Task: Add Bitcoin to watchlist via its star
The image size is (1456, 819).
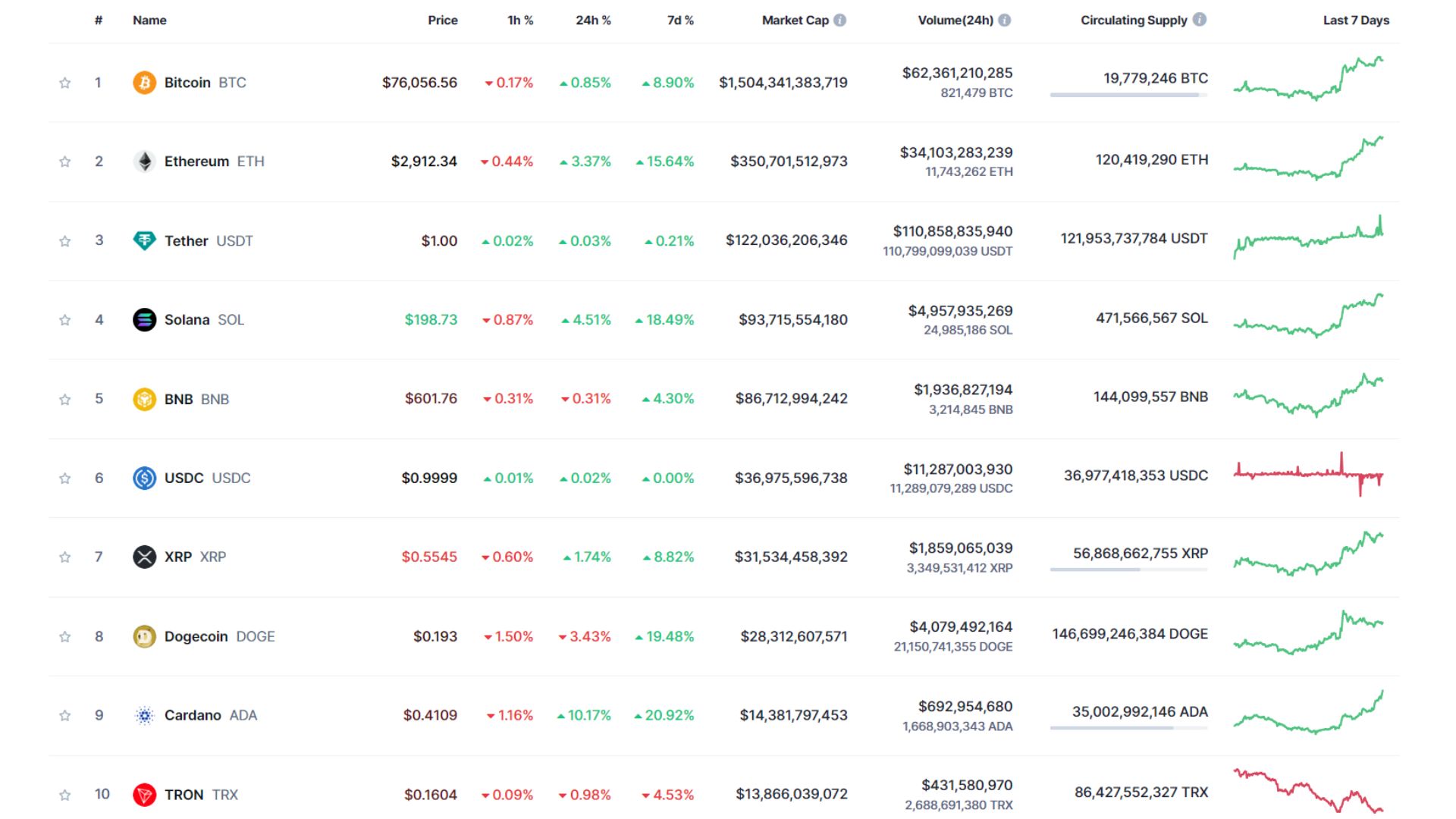Action: click(x=64, y=82)
